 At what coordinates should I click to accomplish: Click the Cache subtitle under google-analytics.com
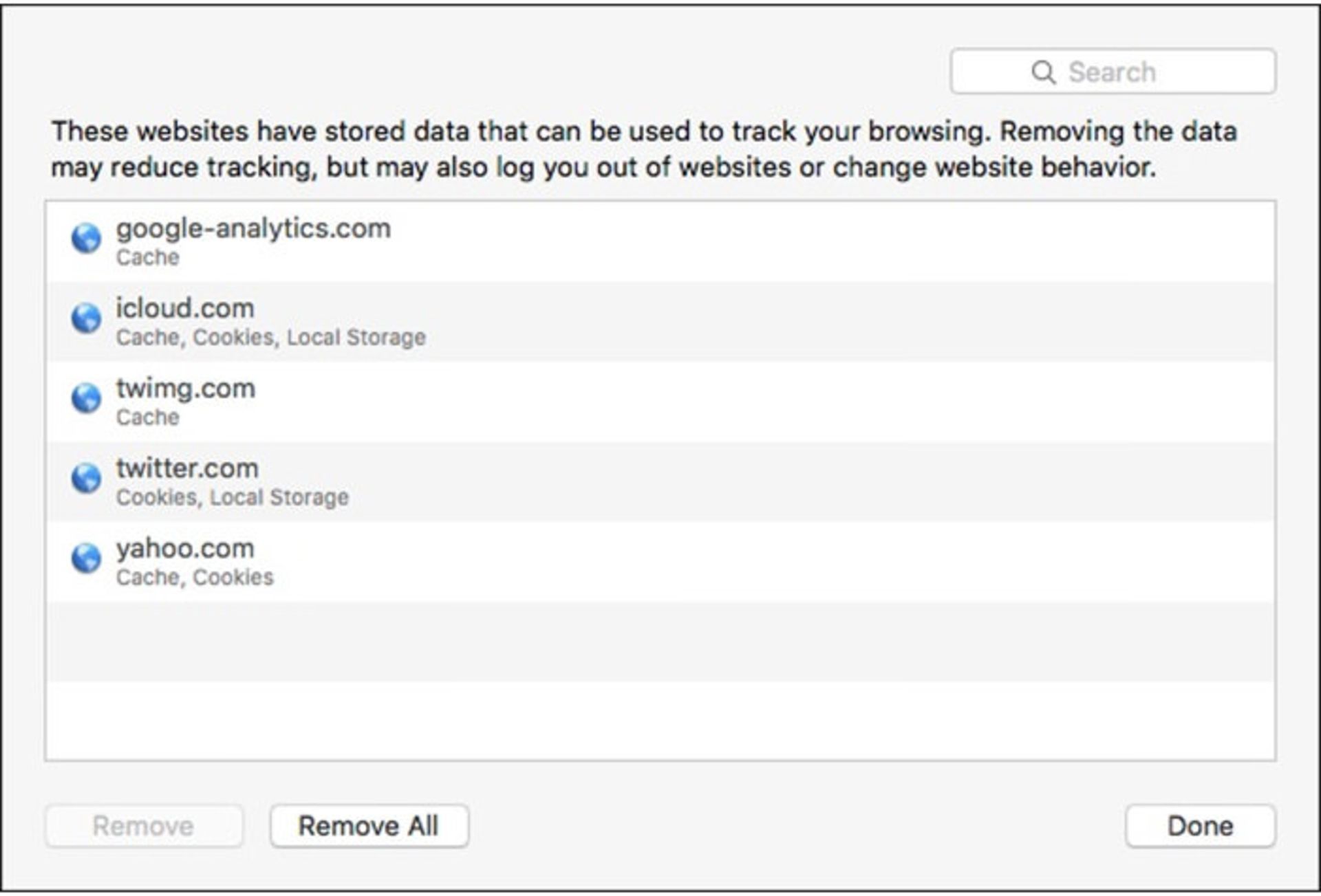tap(147, 258)
